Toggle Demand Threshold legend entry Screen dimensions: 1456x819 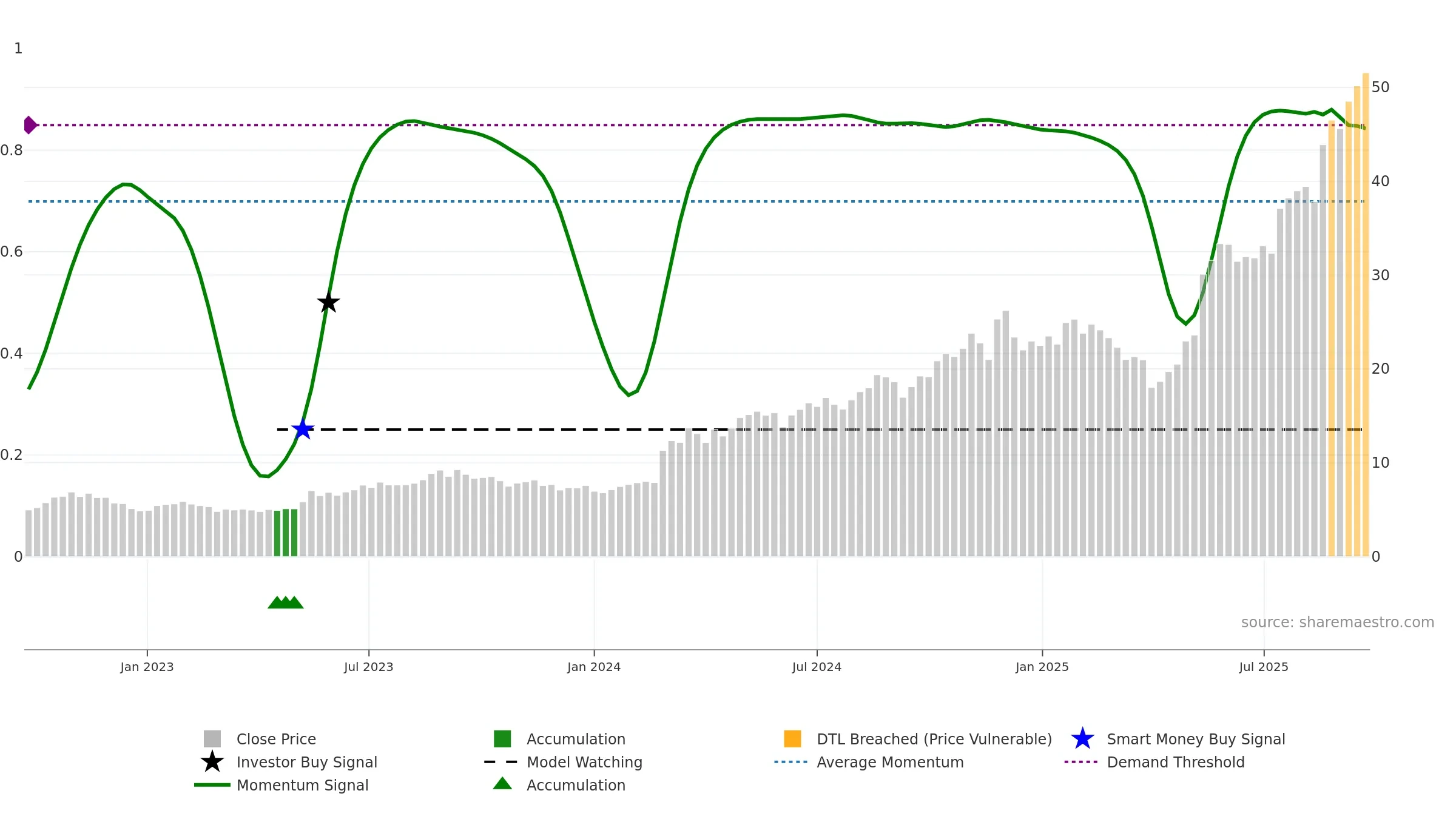(1175, 762)
